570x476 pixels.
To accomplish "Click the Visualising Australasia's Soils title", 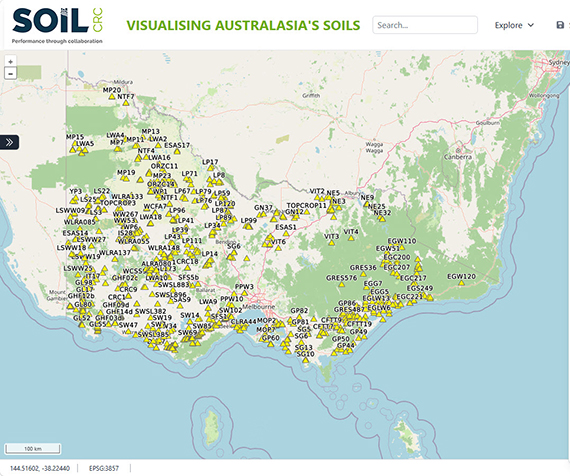I will click(x=243, y=25).
